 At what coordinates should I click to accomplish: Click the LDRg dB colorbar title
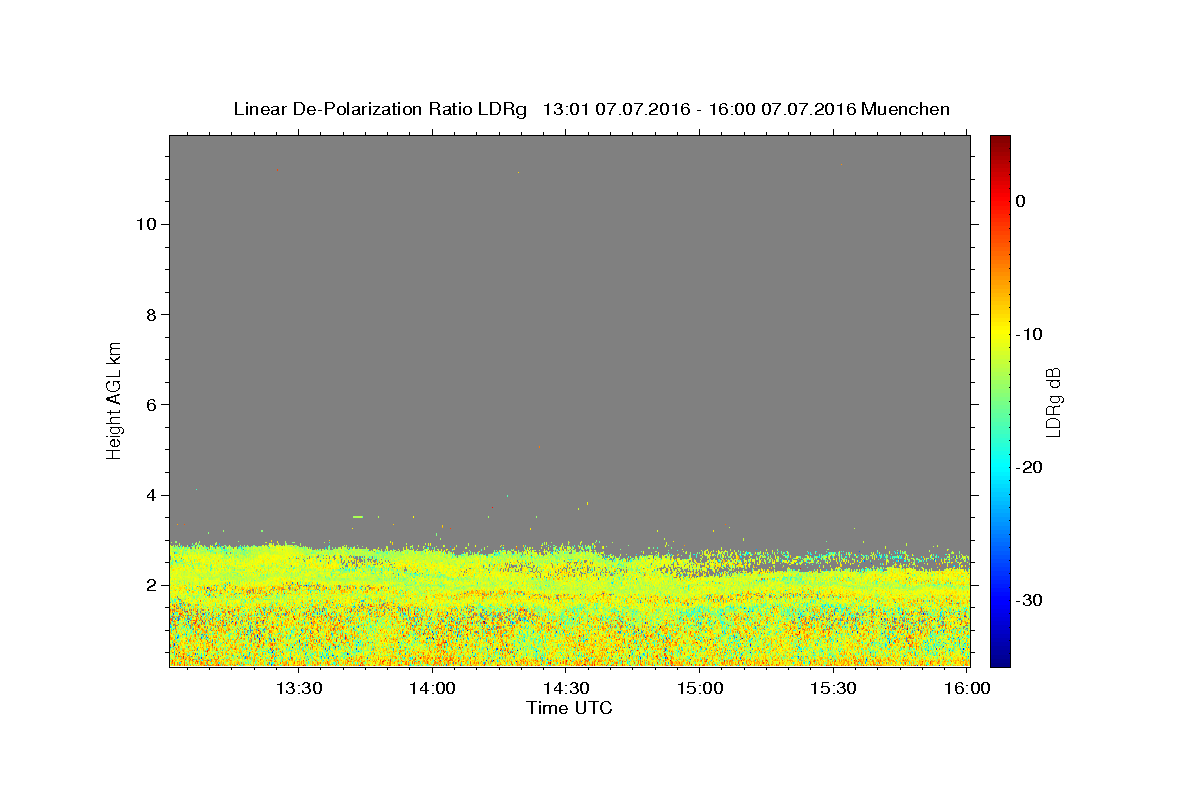tap(1053, 401)
